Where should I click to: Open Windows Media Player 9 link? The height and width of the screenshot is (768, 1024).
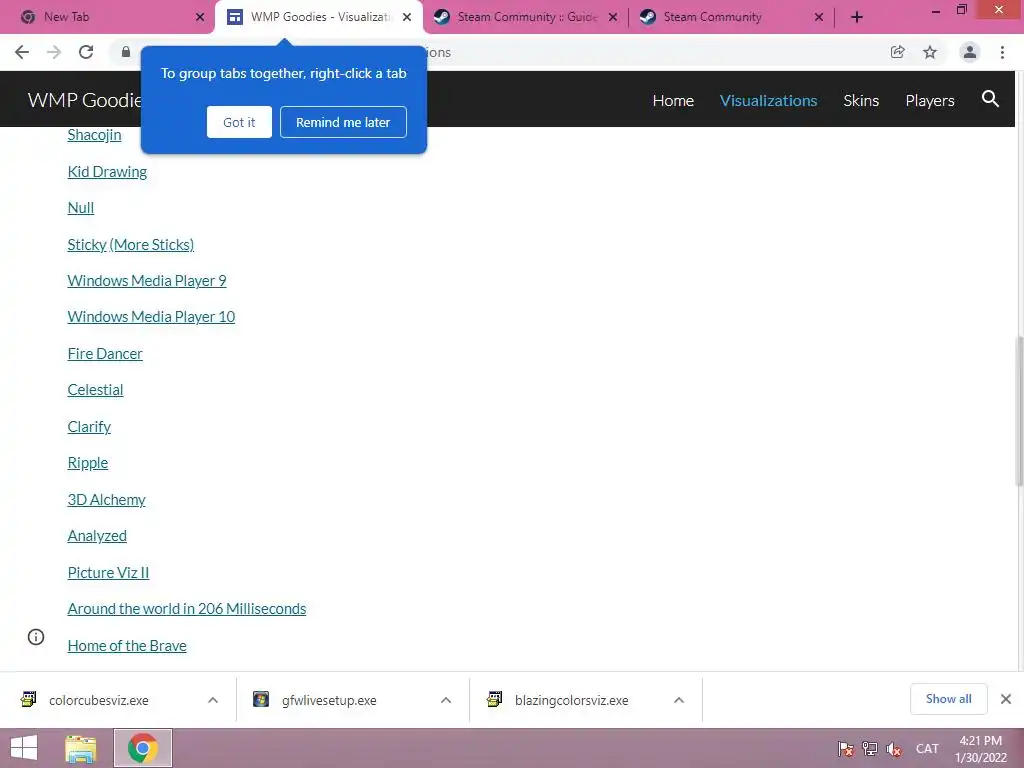147,281
